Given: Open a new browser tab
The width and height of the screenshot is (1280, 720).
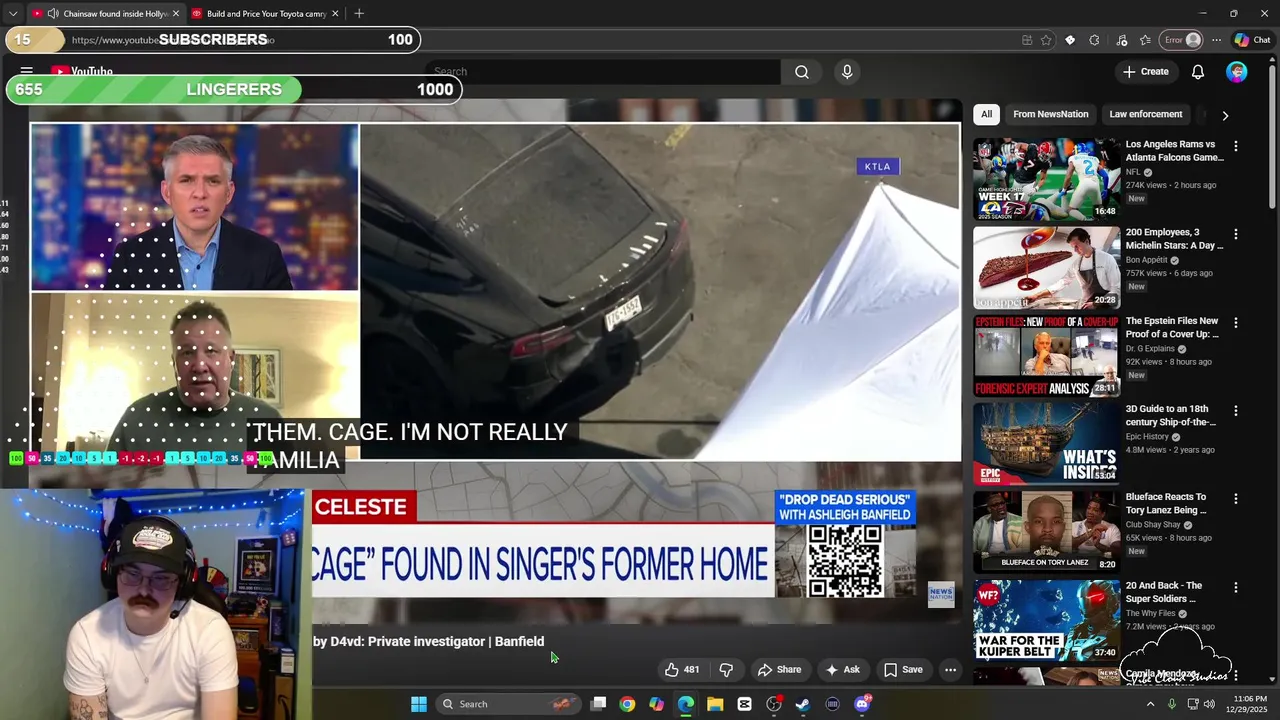Looking at the screenshot, I should click(359, 14).
